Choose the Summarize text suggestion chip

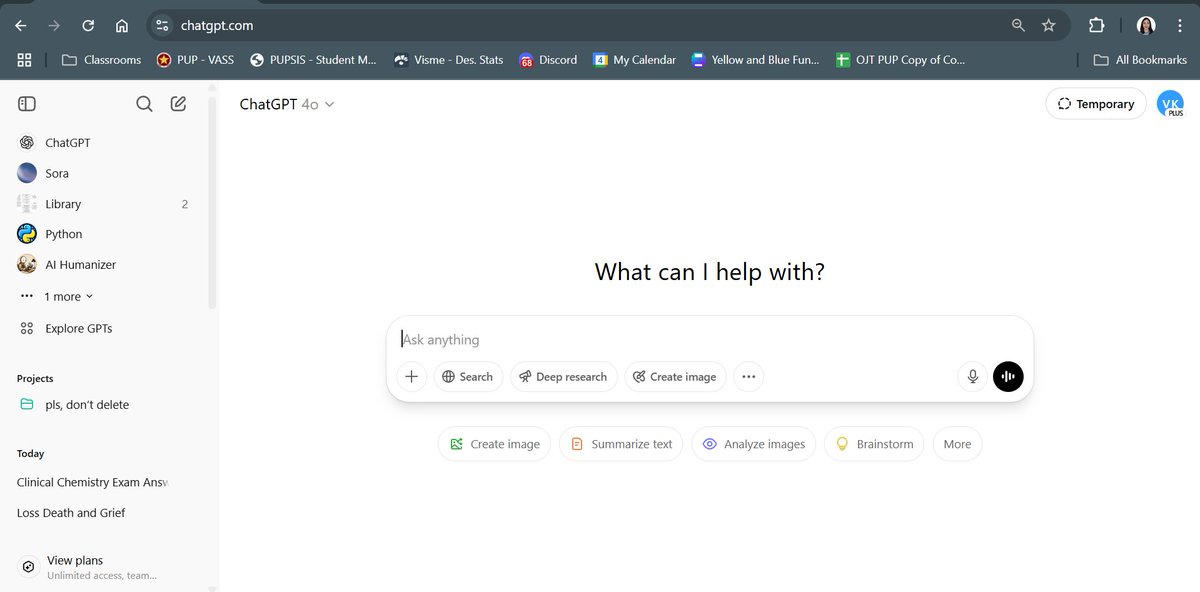point(621,444)
